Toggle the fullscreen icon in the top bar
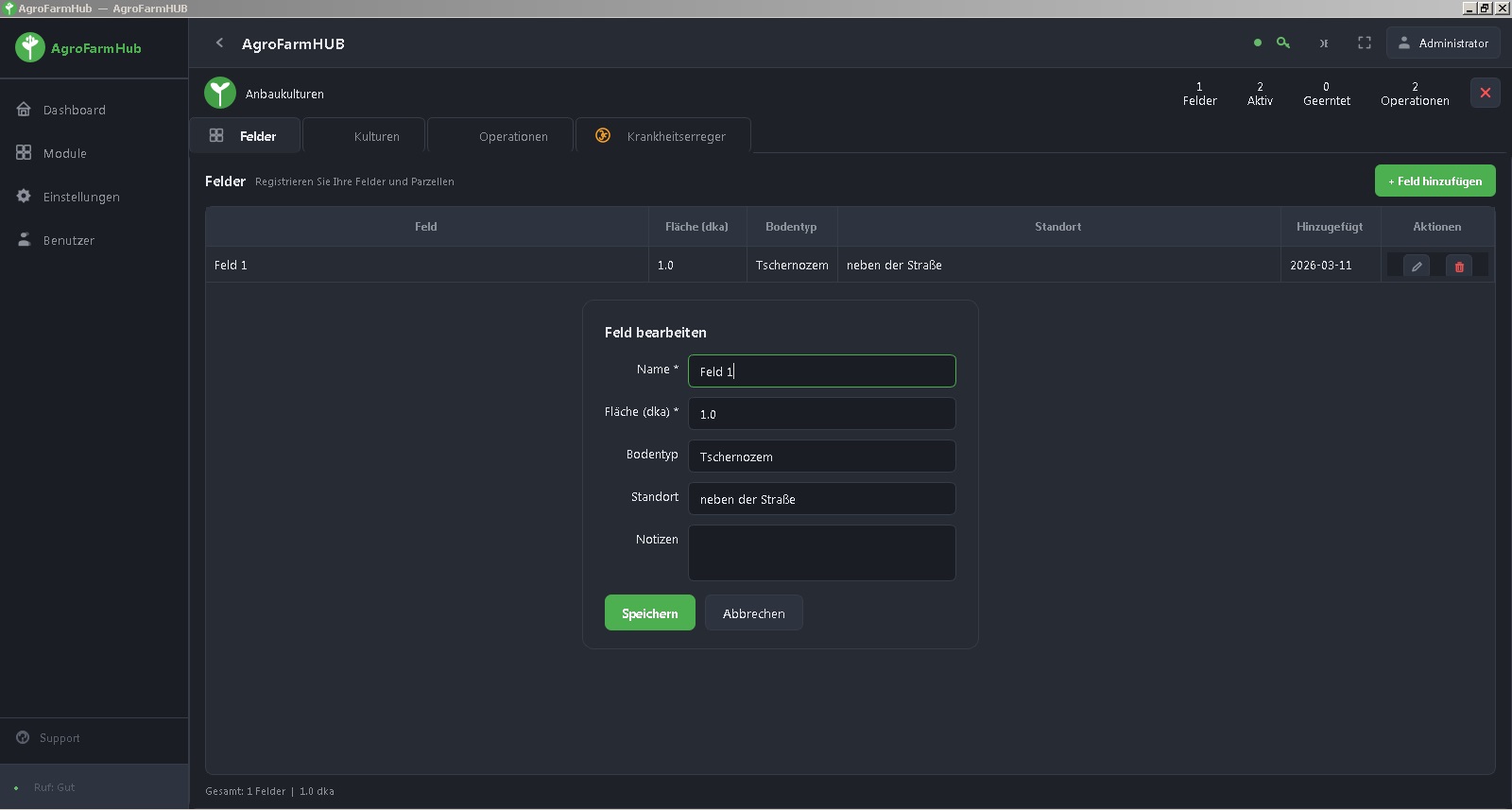This screenshot has width=1512, height=810. (1364, 43)
